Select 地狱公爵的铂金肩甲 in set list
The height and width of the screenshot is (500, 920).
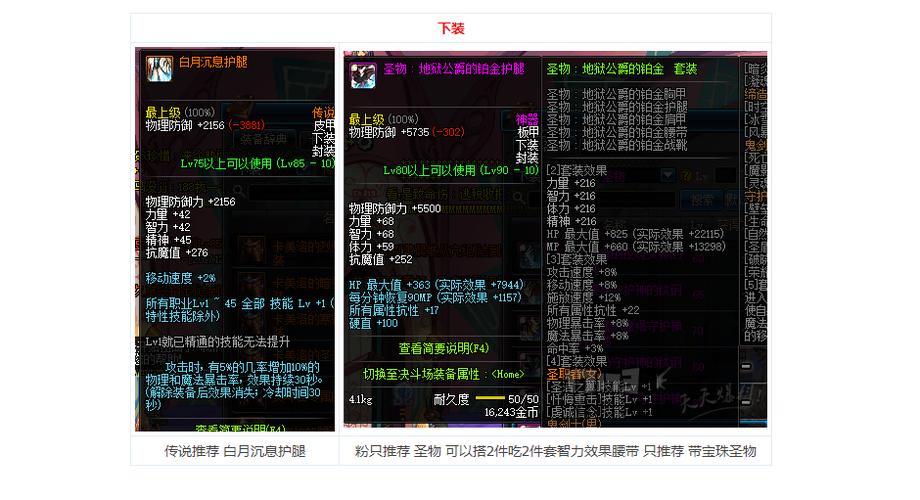click(617, 120)
